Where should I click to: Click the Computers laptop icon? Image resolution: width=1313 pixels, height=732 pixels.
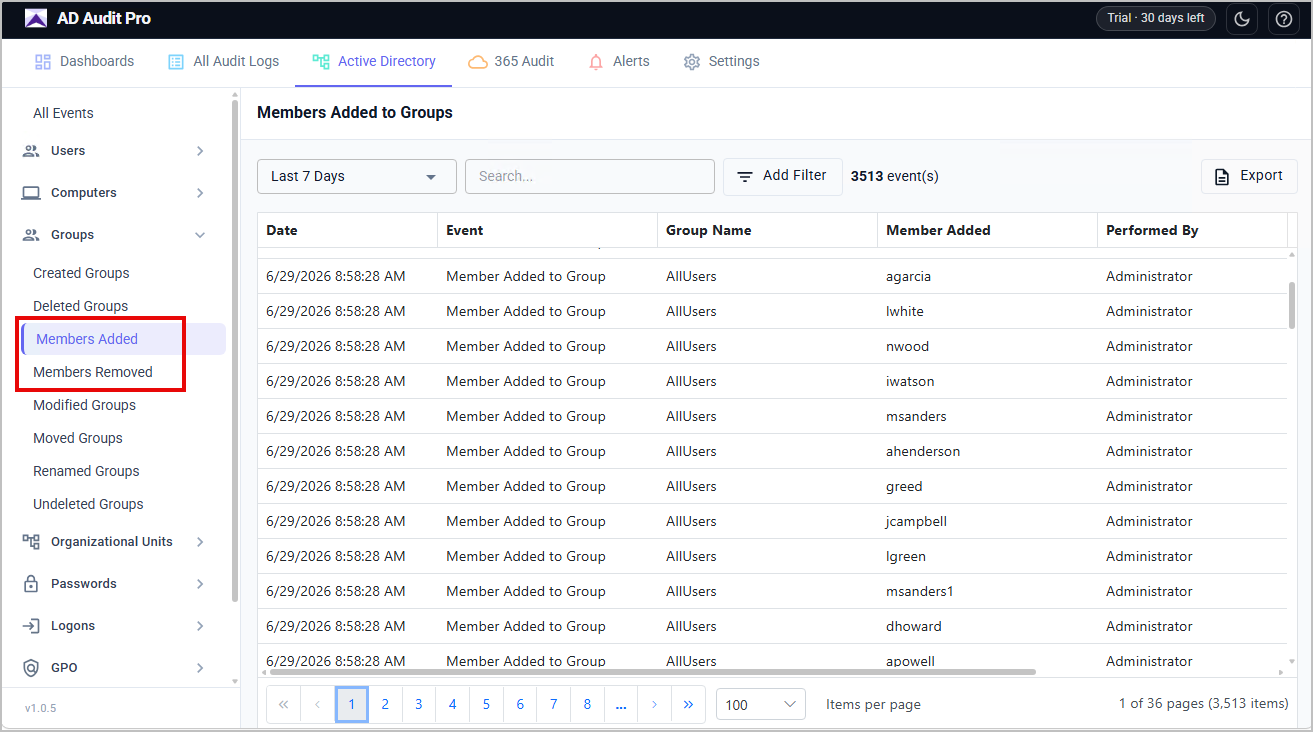click(x=31, y=193)
